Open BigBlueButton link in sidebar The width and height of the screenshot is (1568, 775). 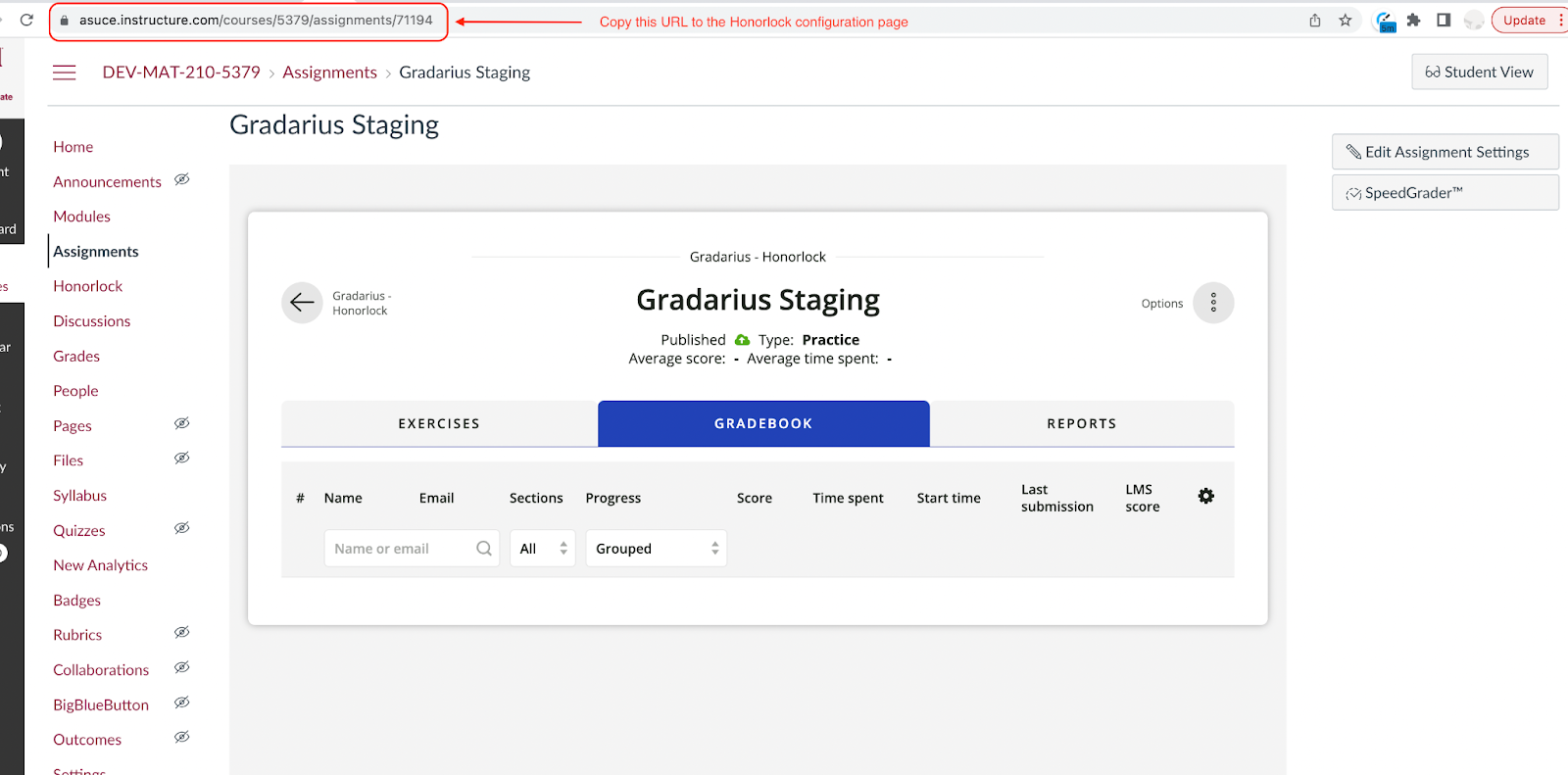tap(101, 705)
